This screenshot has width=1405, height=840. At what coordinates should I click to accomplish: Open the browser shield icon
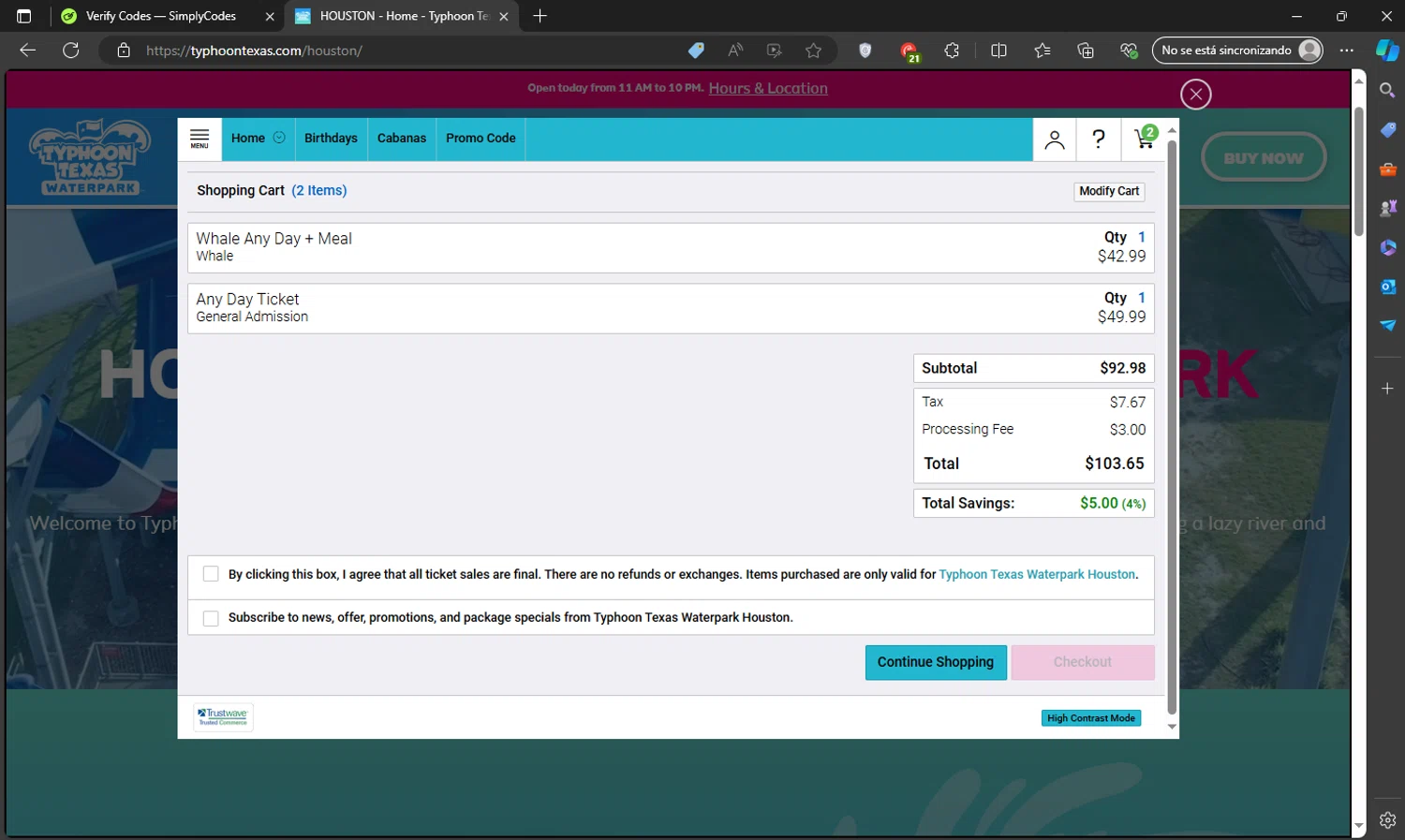tap(865, 51)
